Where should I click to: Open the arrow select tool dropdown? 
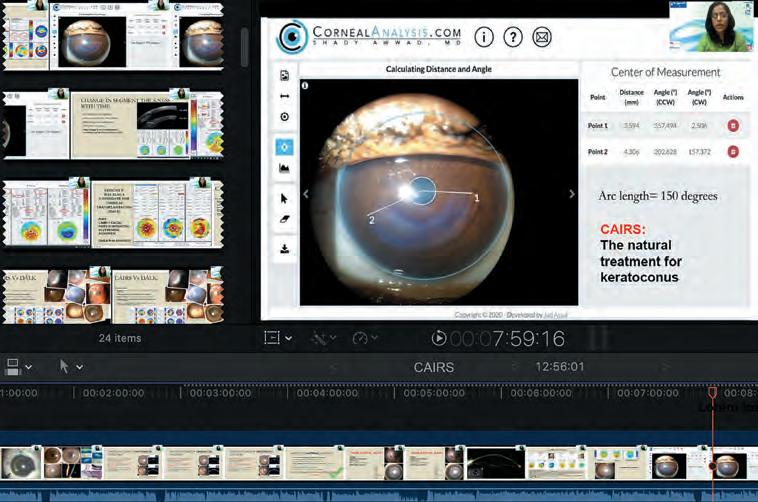[x=71, y=367]
